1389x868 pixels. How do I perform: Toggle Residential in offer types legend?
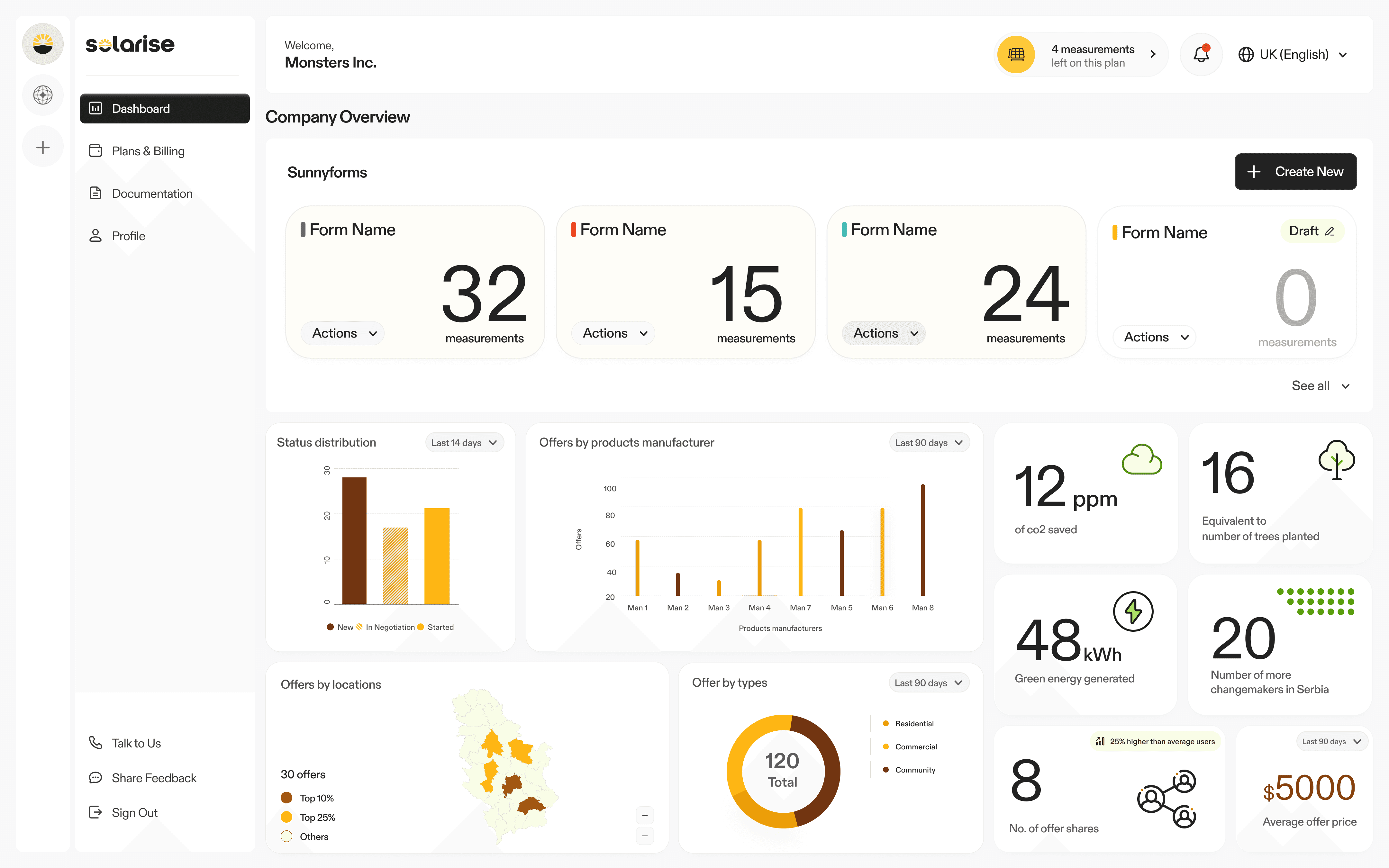click(908, 723)
